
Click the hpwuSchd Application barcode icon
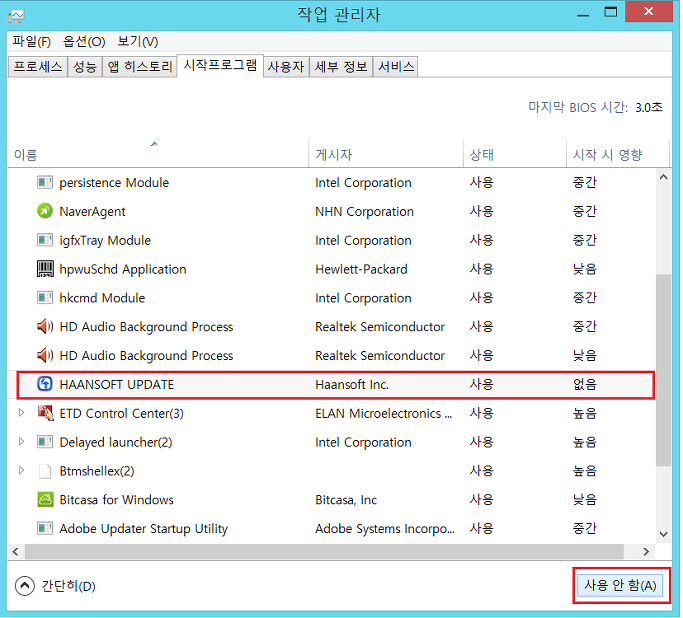click(45, 269)
